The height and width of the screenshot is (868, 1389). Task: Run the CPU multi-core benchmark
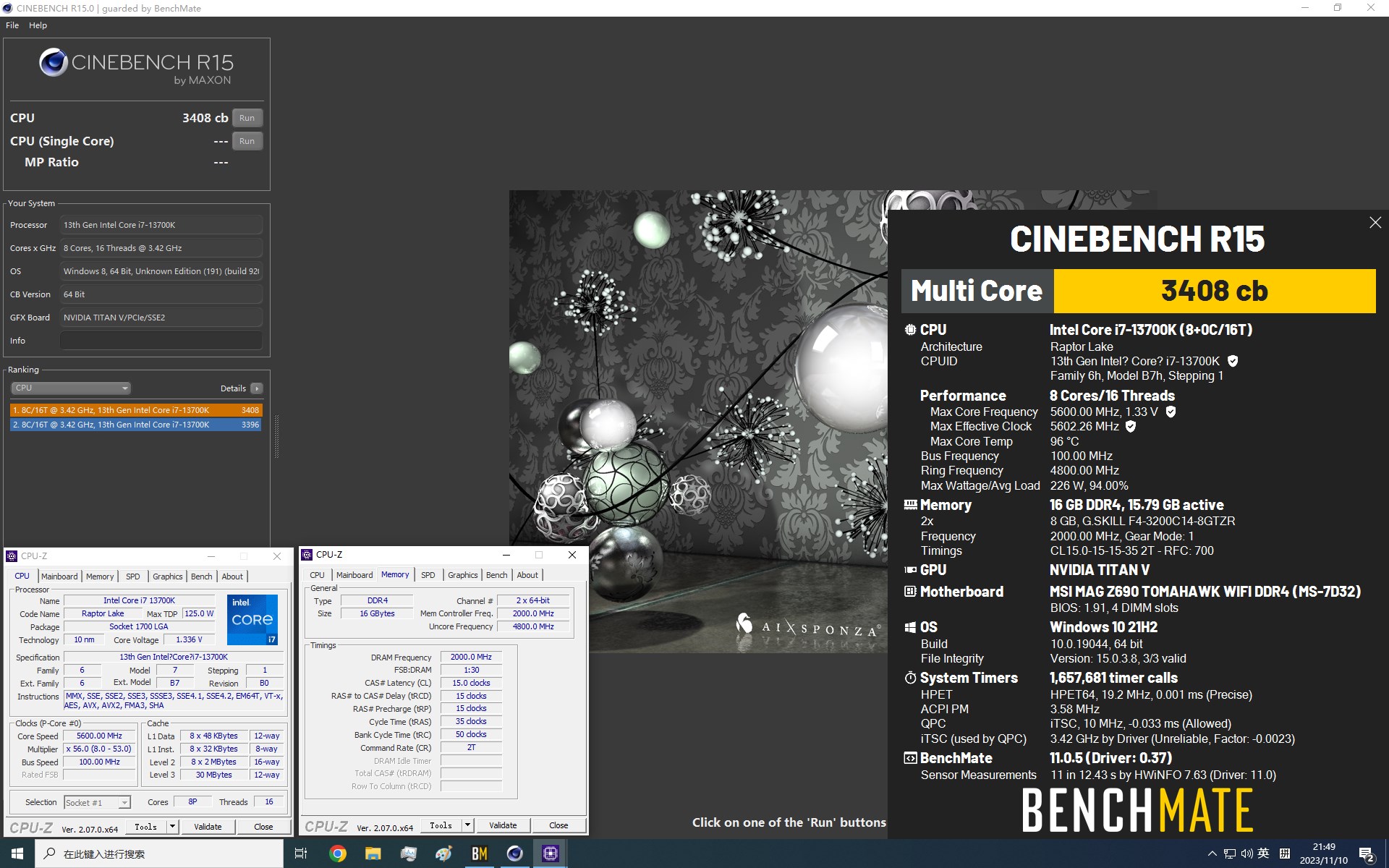click(x=247, y=118)
